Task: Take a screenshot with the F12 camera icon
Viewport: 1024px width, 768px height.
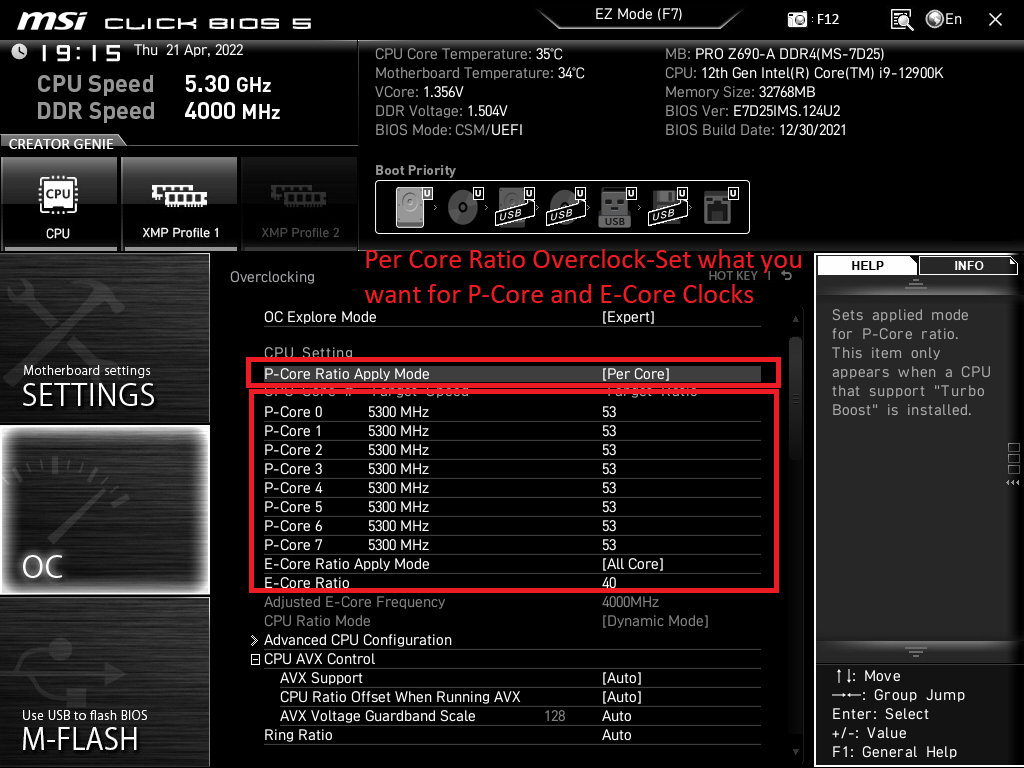Action: click(x=797, y=19)
